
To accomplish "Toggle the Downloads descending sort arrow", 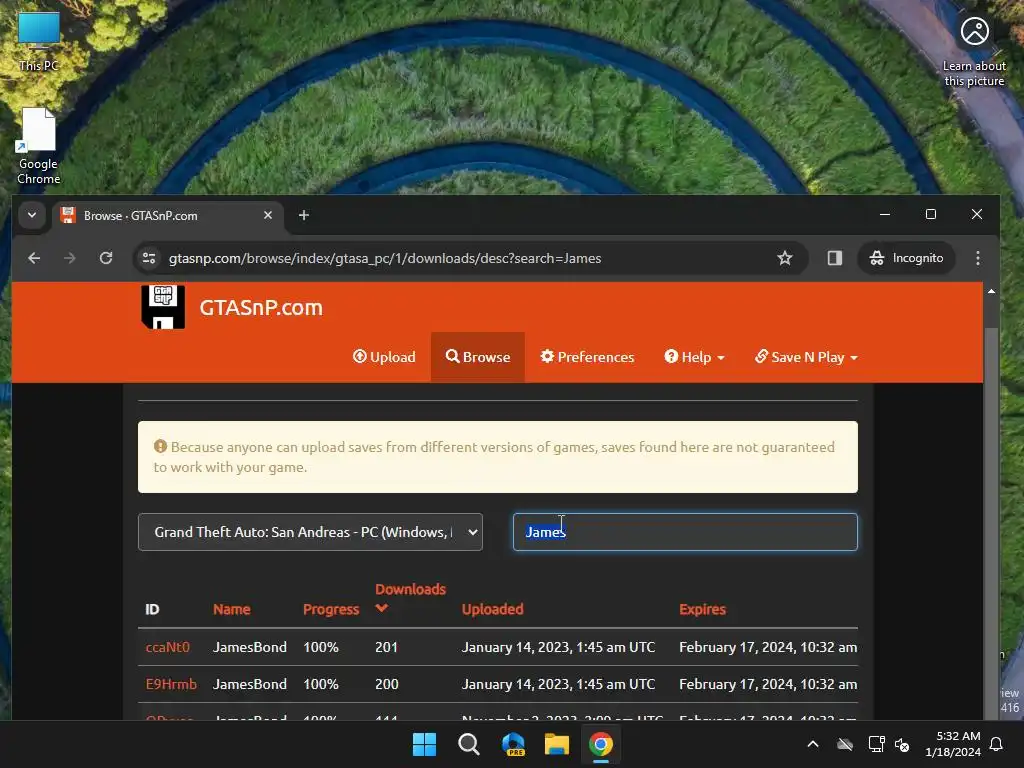I will tap(382, 608).
